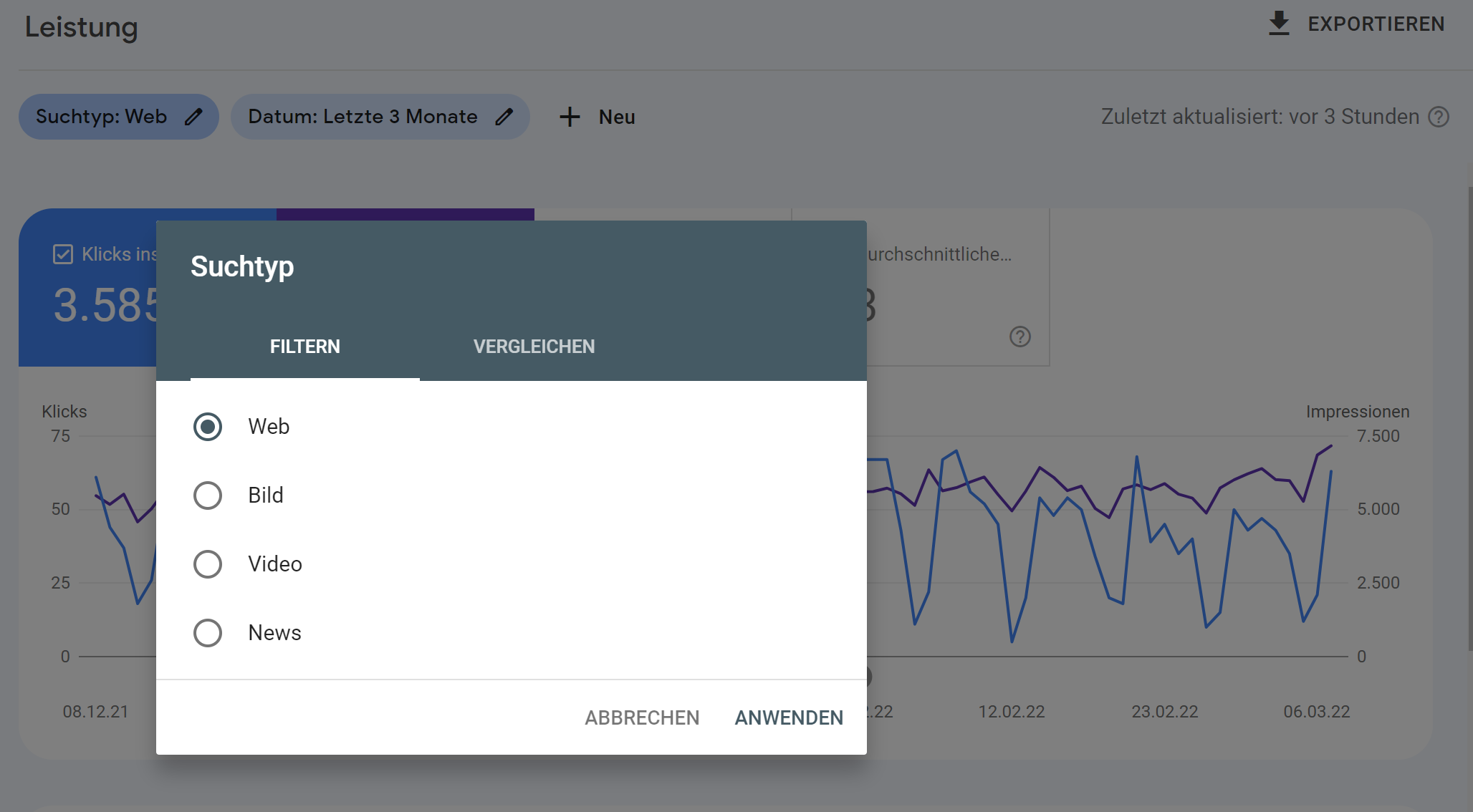Click the date label 06.03.22 on the chart
Screen dimensions: 1473x812
point(1317,712)
